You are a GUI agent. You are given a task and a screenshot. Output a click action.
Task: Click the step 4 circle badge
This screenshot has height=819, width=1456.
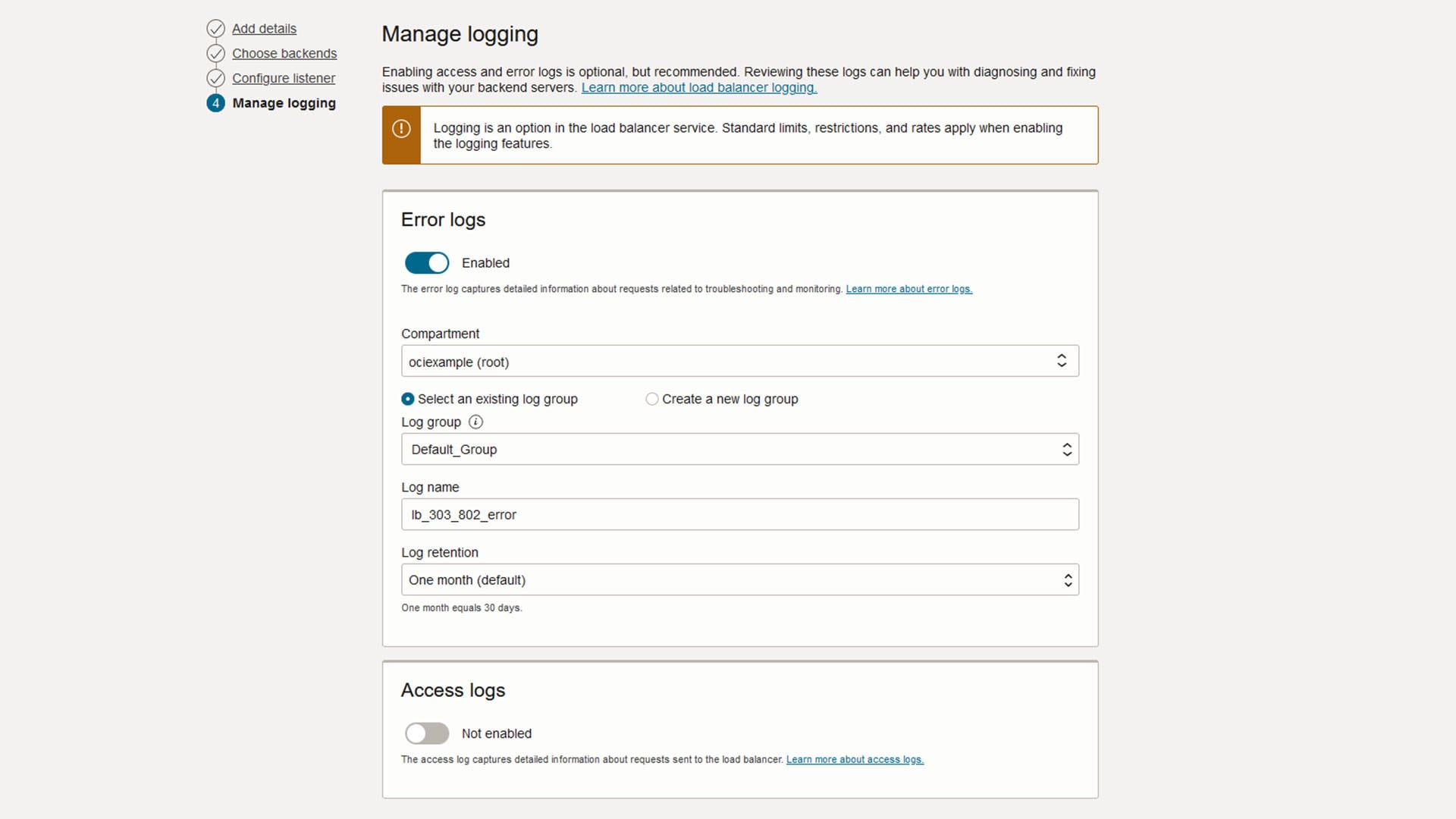tap(216, 102)
